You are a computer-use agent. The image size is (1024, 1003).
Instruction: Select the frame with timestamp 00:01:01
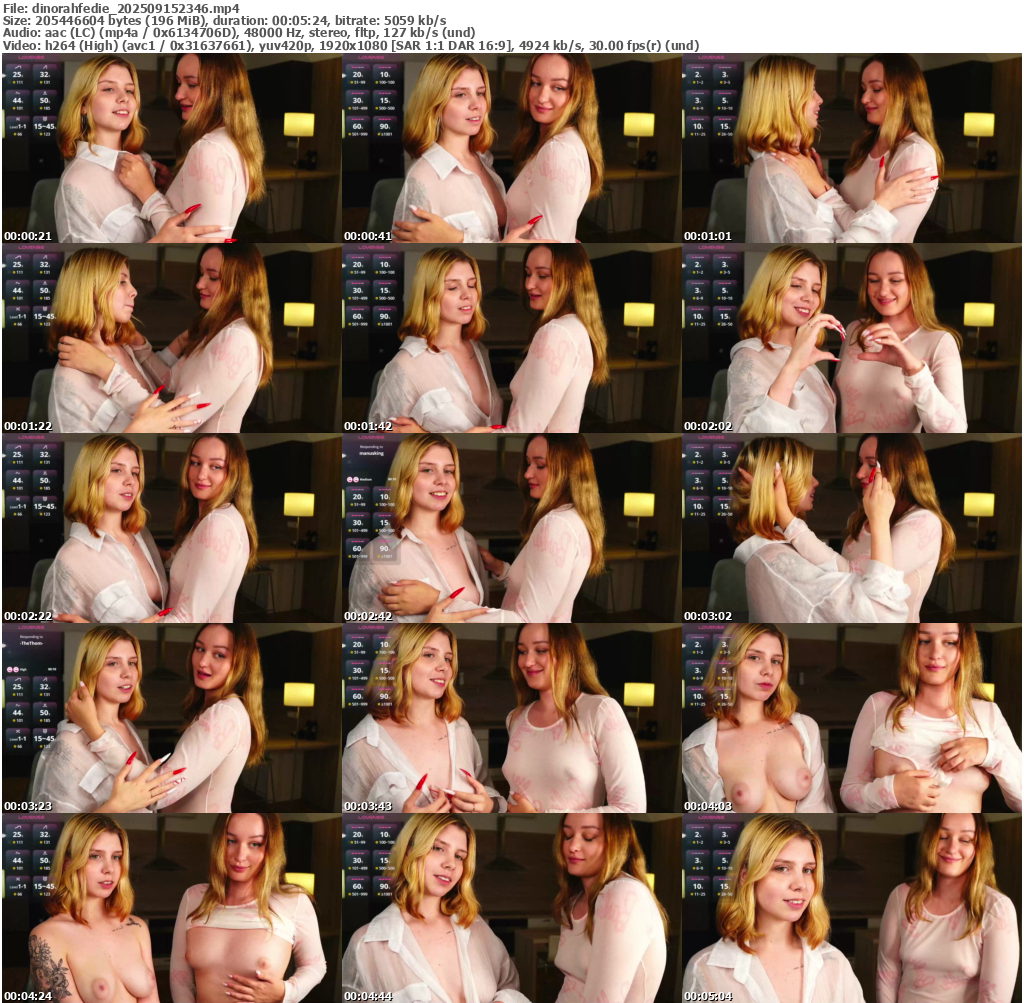(x=852, y=148)
